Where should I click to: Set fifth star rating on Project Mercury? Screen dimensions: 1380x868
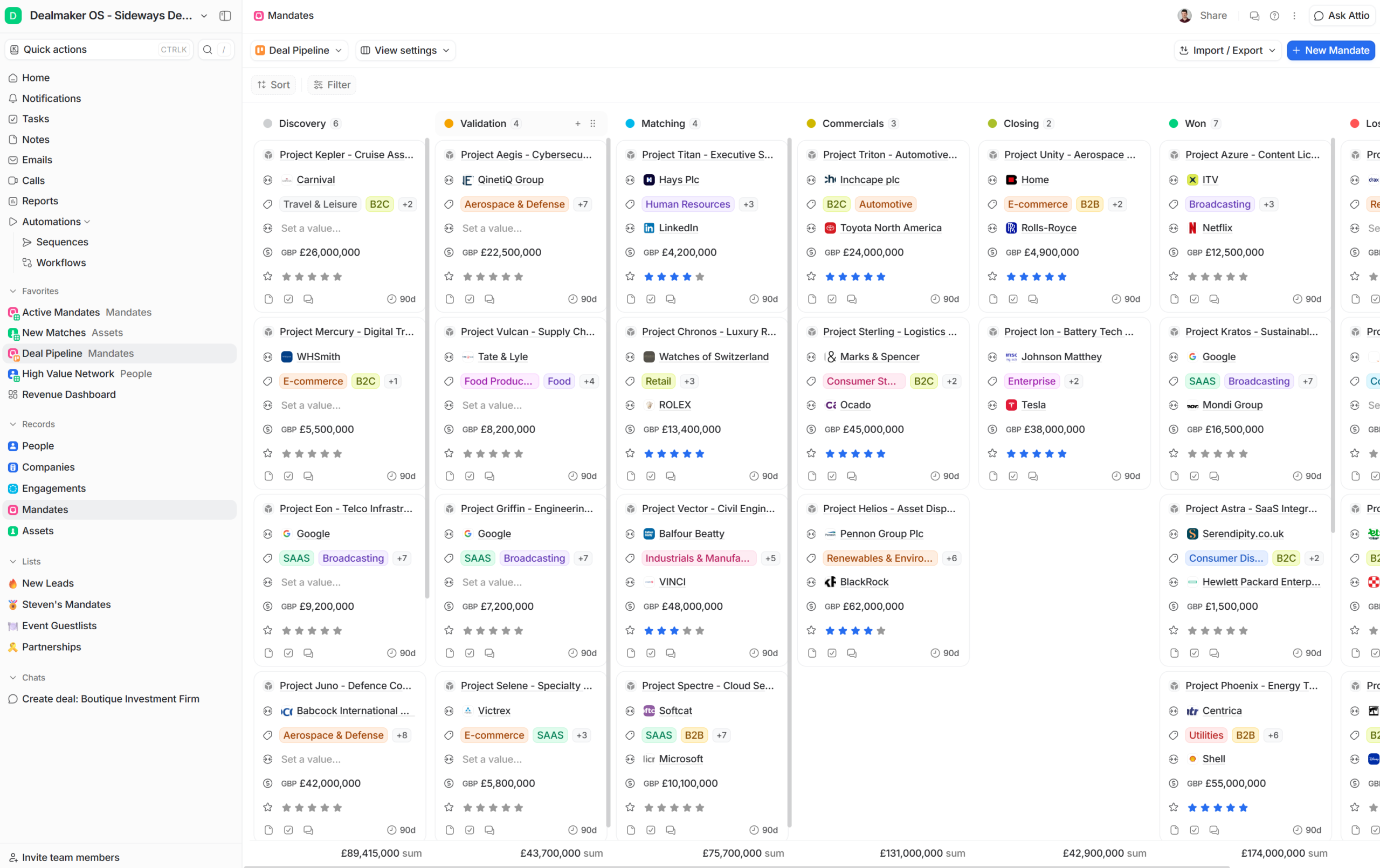point(337,453)
